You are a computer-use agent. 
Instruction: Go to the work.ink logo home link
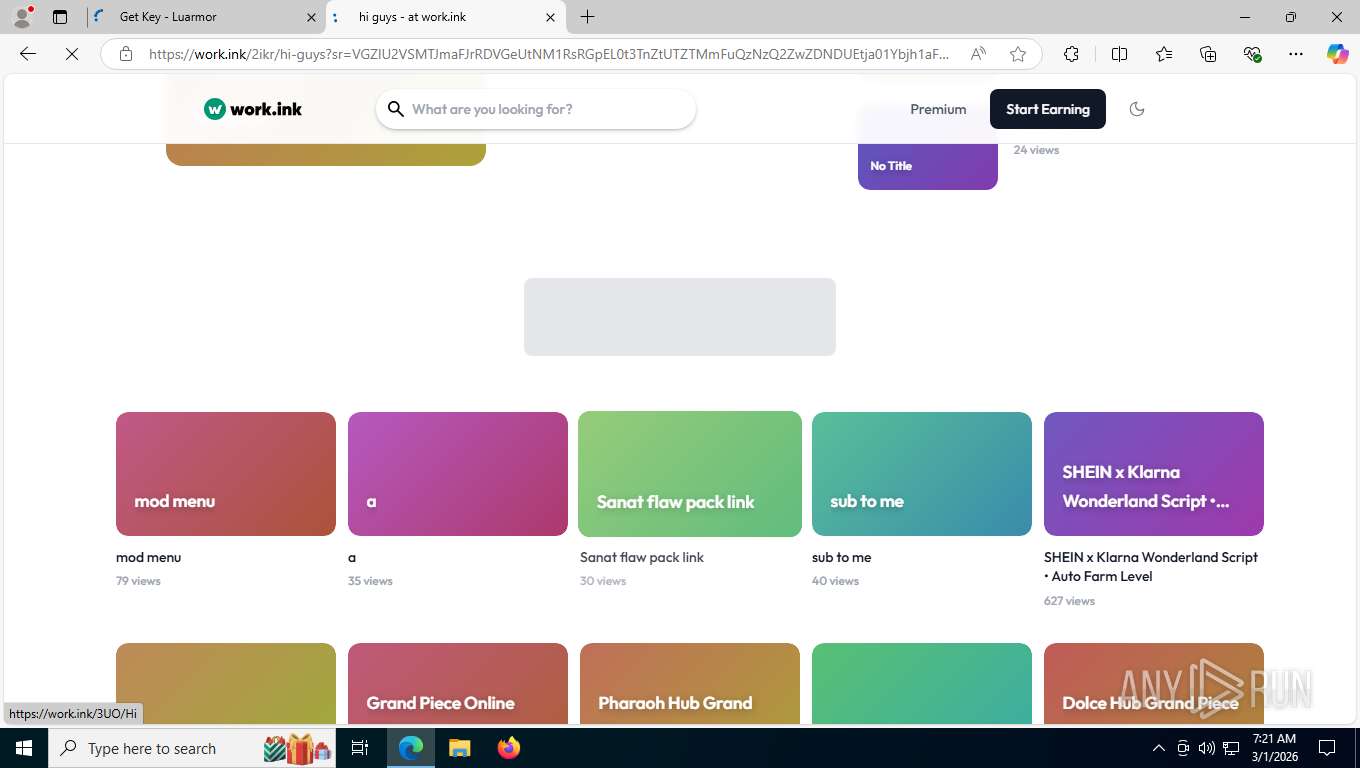coord(253,109)
